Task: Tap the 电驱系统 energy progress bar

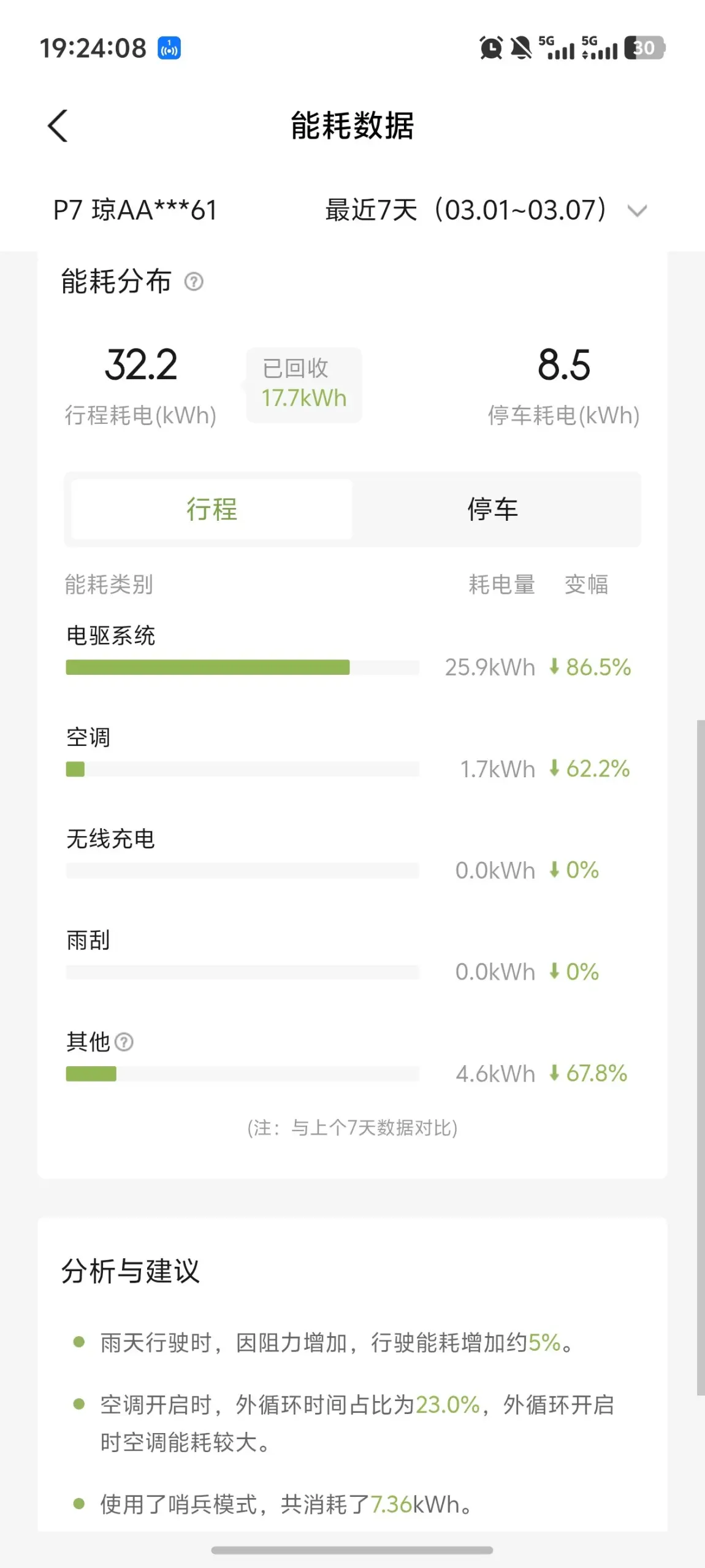Action: tap(242, 667)
